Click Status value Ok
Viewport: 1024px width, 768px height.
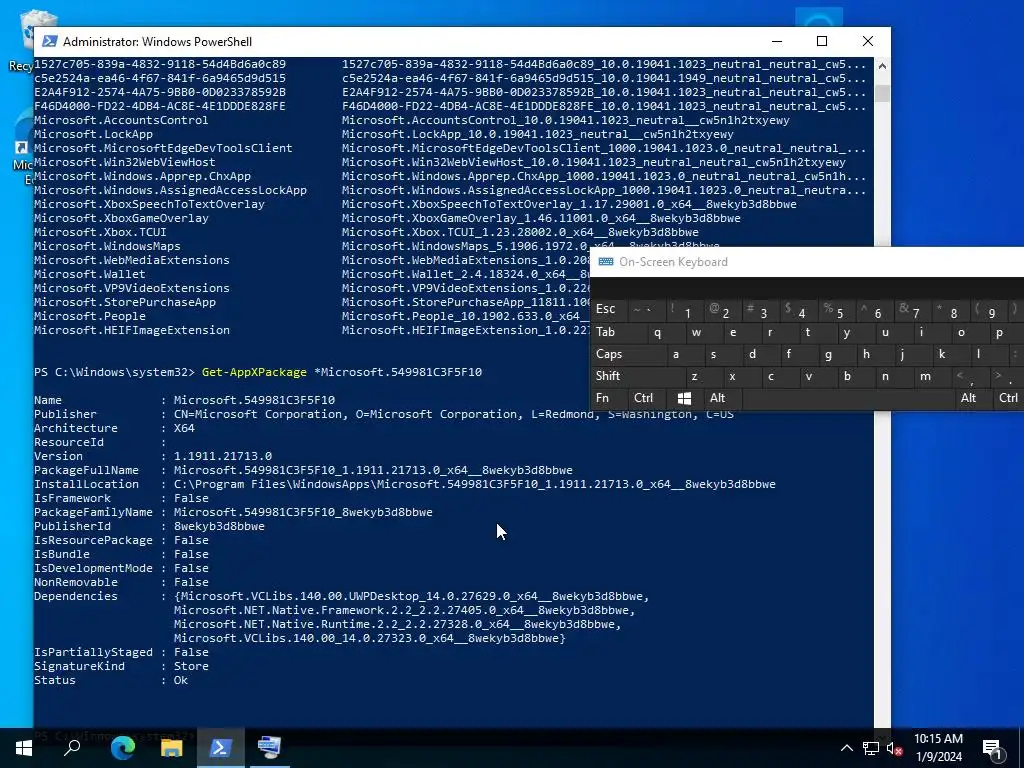coord(181,680)
